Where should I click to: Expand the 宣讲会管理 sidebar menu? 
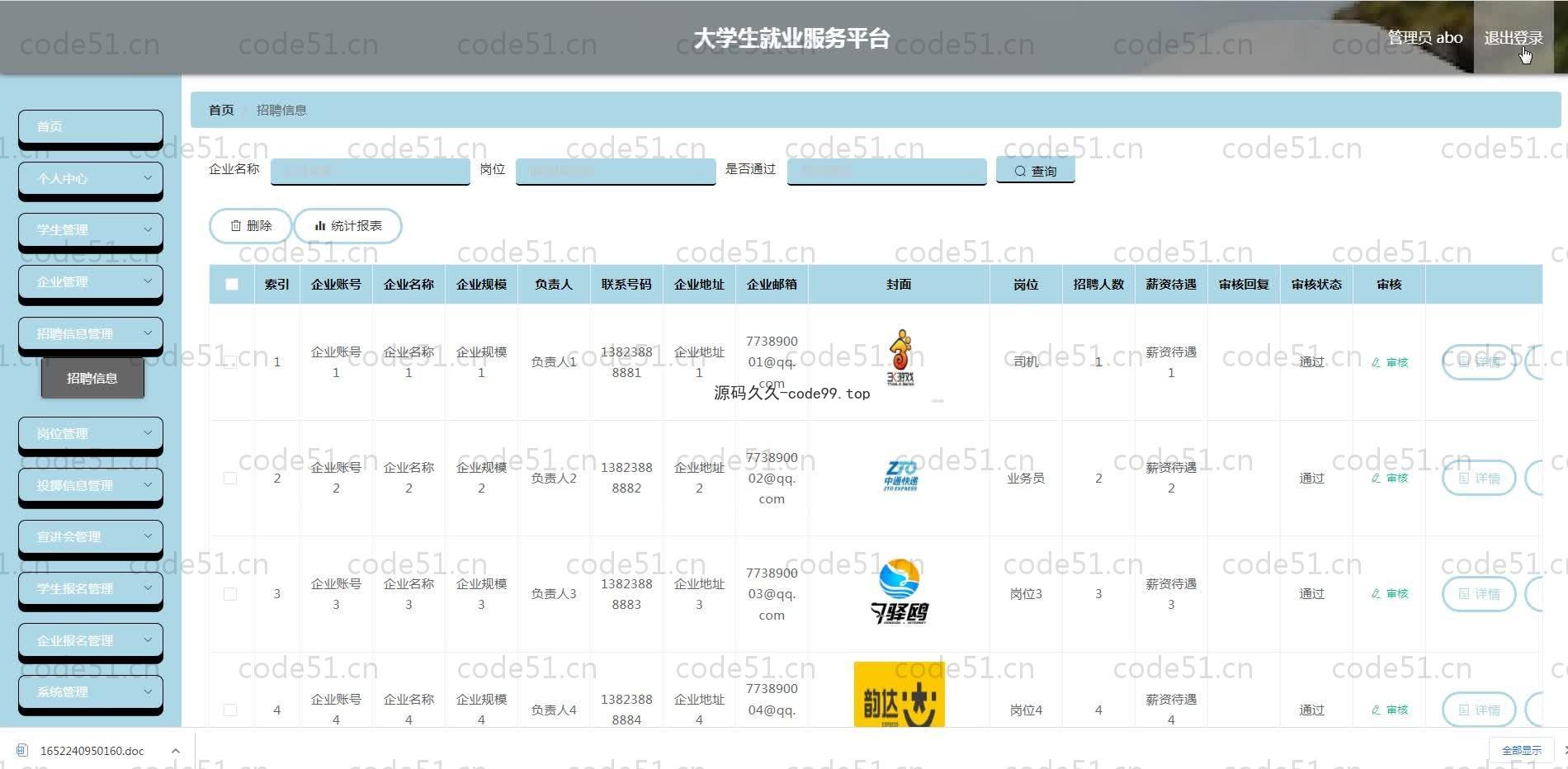click(x=90, y=536)
